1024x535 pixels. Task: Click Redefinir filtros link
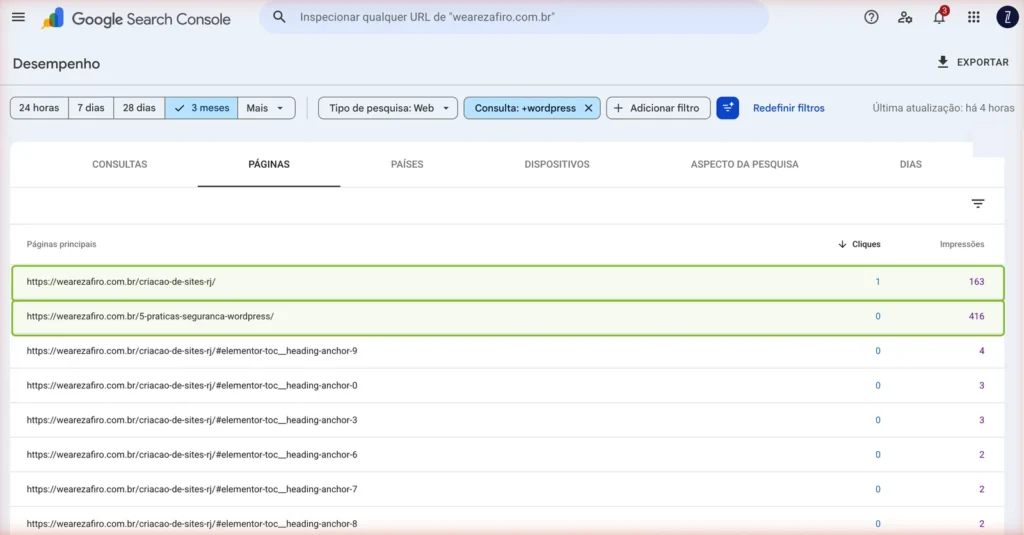pos(788,108)
